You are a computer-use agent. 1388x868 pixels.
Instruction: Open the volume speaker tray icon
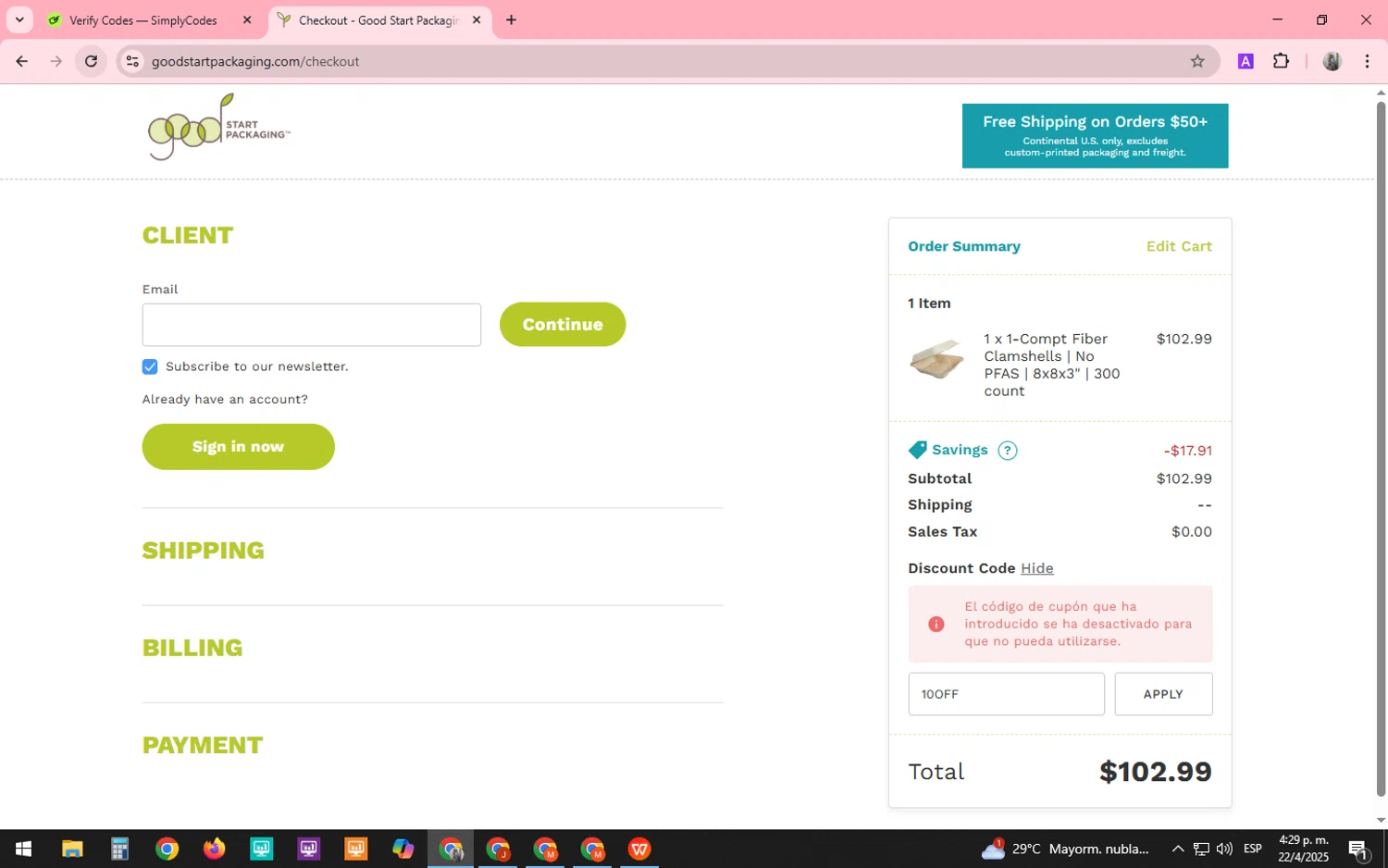coord(1224,849)
